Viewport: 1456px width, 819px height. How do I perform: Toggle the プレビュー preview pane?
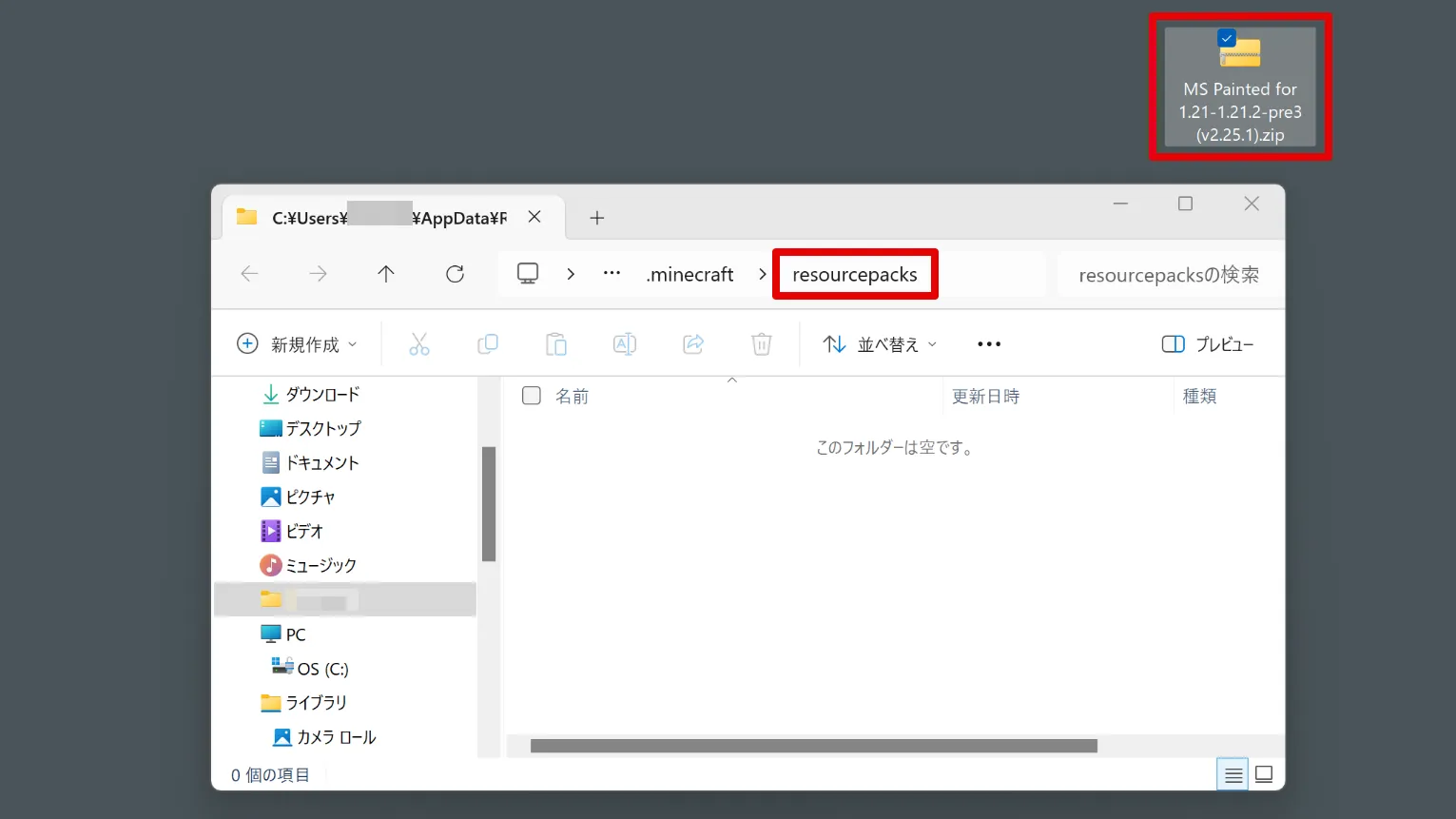click(1208, 344)
